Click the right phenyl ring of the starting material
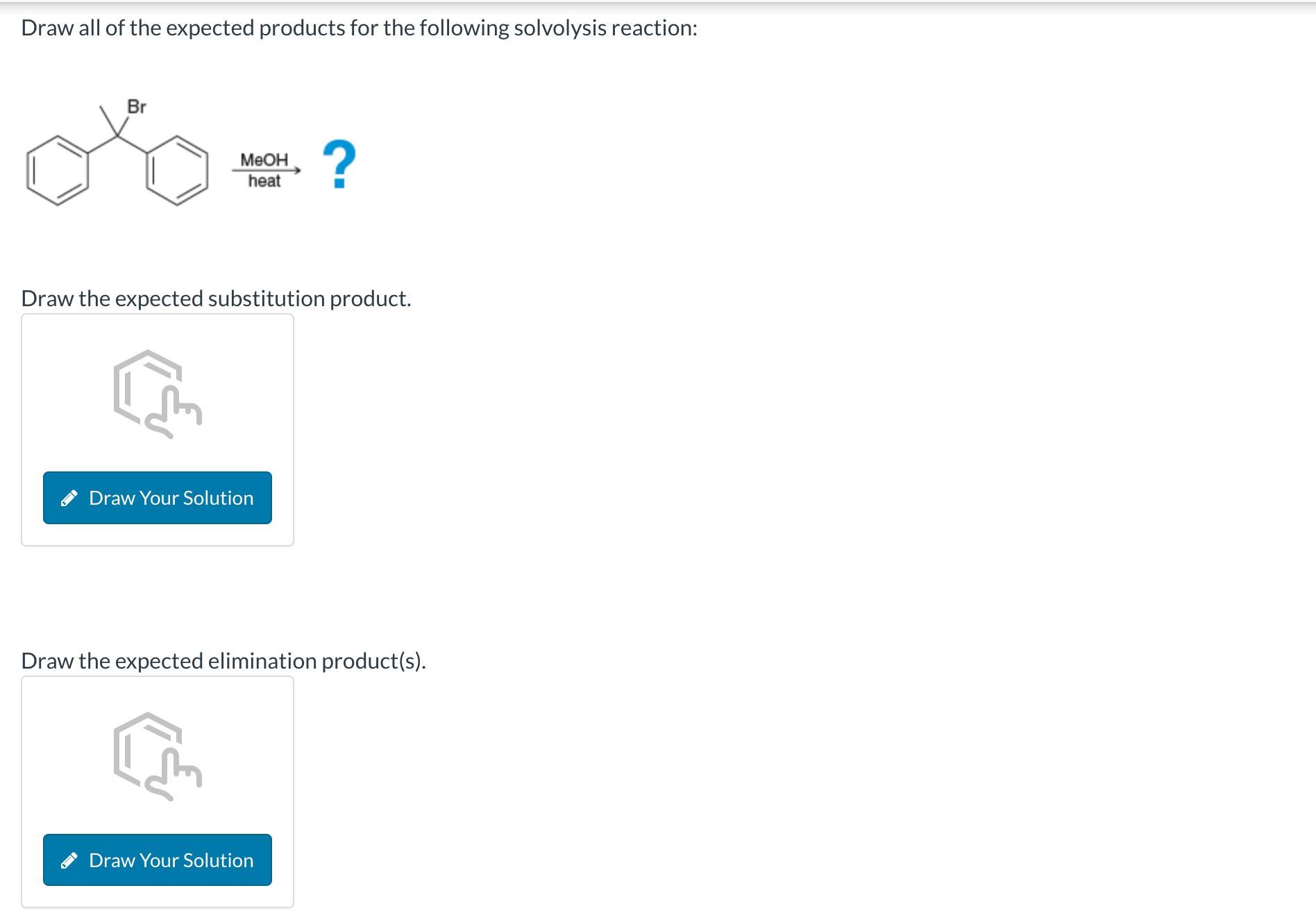Screen dimensions: 1316x913 178,172
